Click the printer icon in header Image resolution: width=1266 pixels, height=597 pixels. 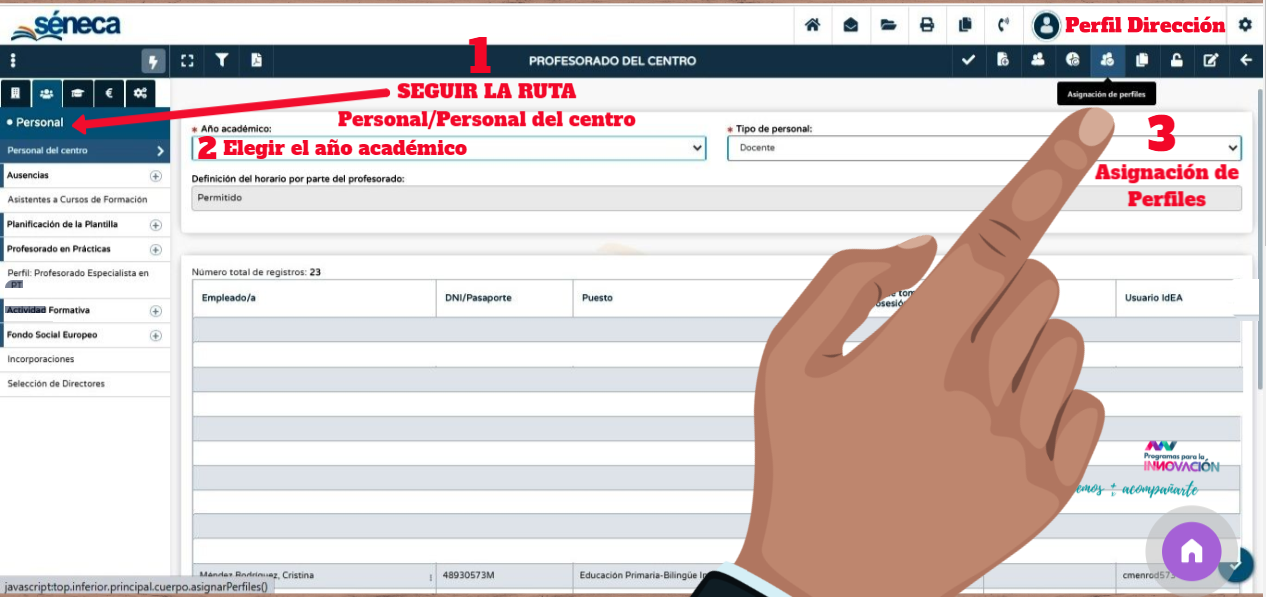[927, 25]
